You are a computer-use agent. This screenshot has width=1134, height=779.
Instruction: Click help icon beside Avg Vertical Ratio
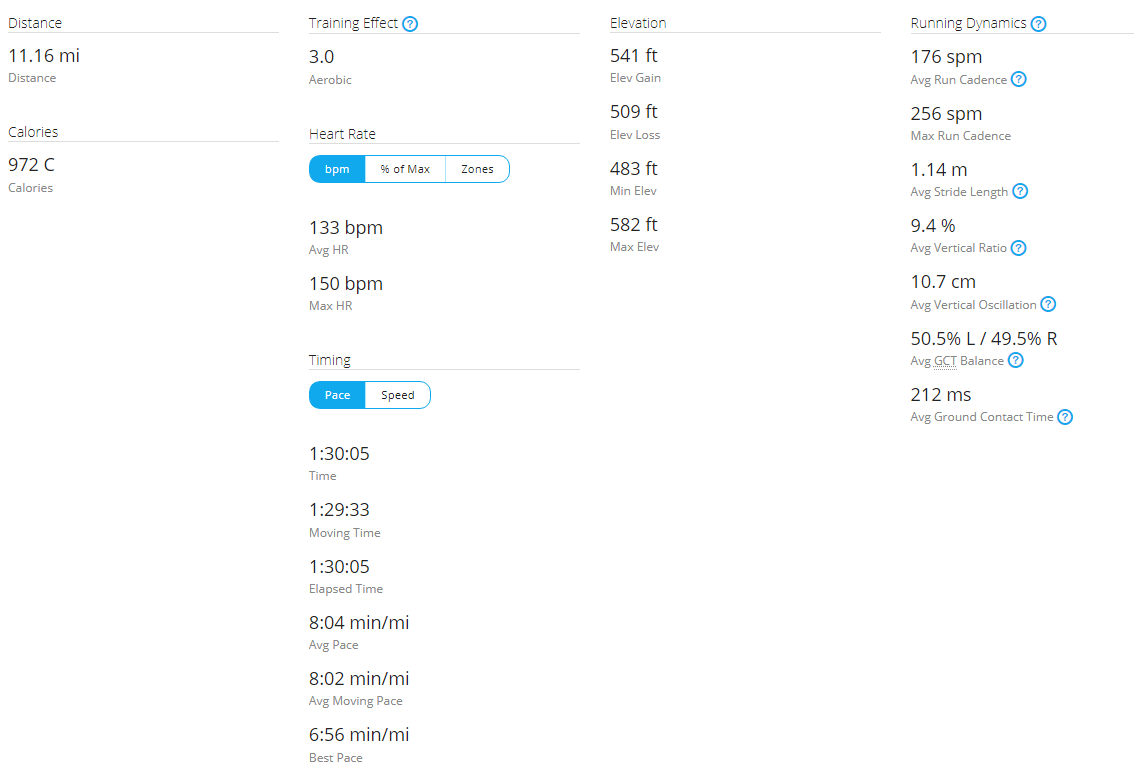(1018, 248)
